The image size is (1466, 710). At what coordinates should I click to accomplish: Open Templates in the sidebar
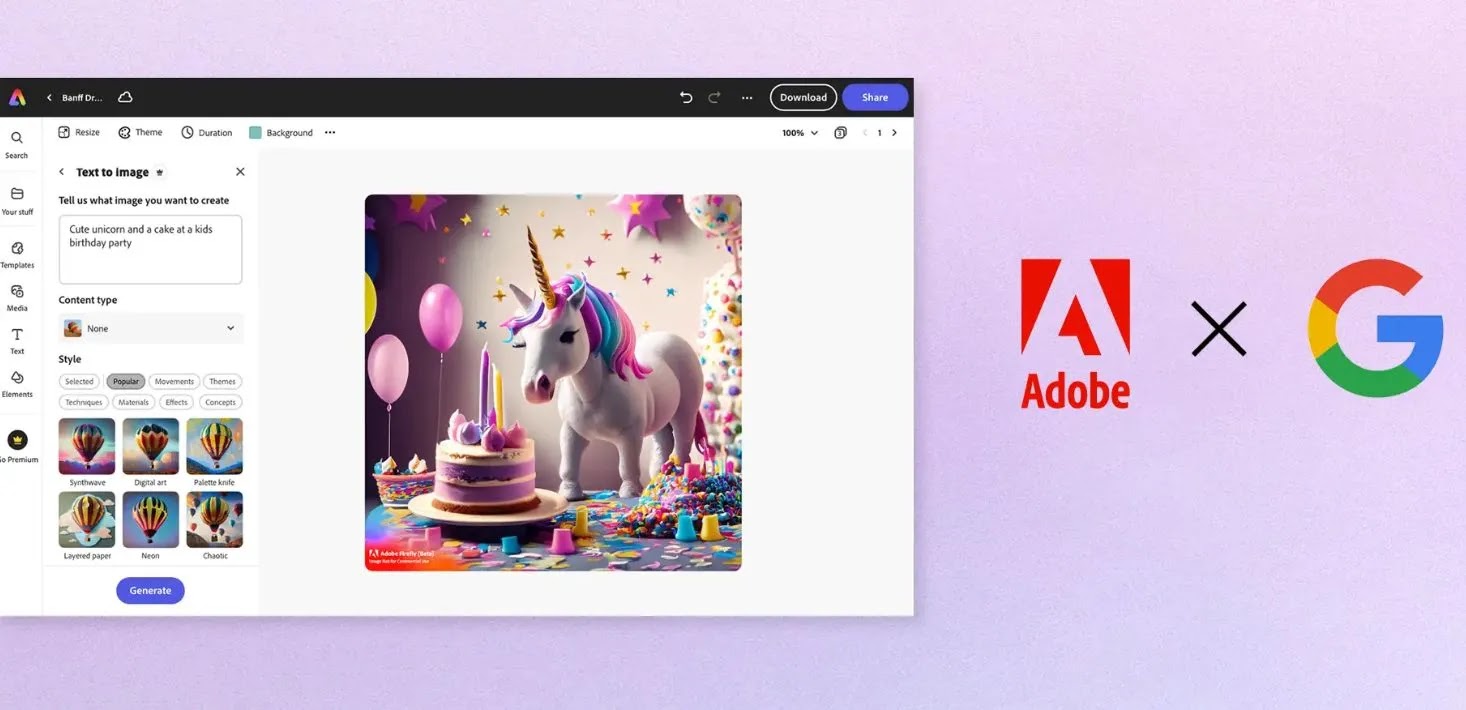click(x=17, y=254)
